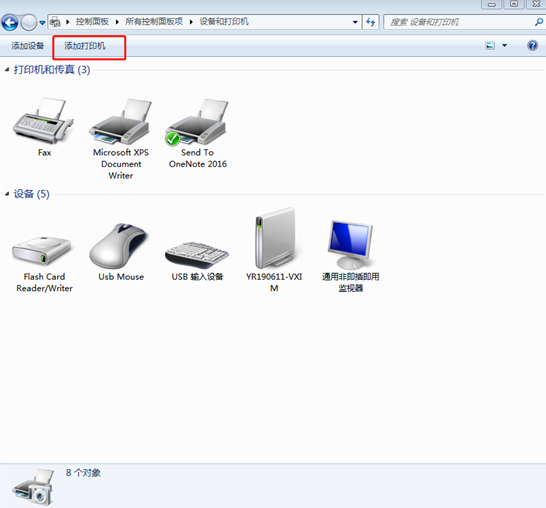The image size is (546, 508).
Task: Click the 搜索 设备和打印机 search field
Action: (x=460, y=22)
